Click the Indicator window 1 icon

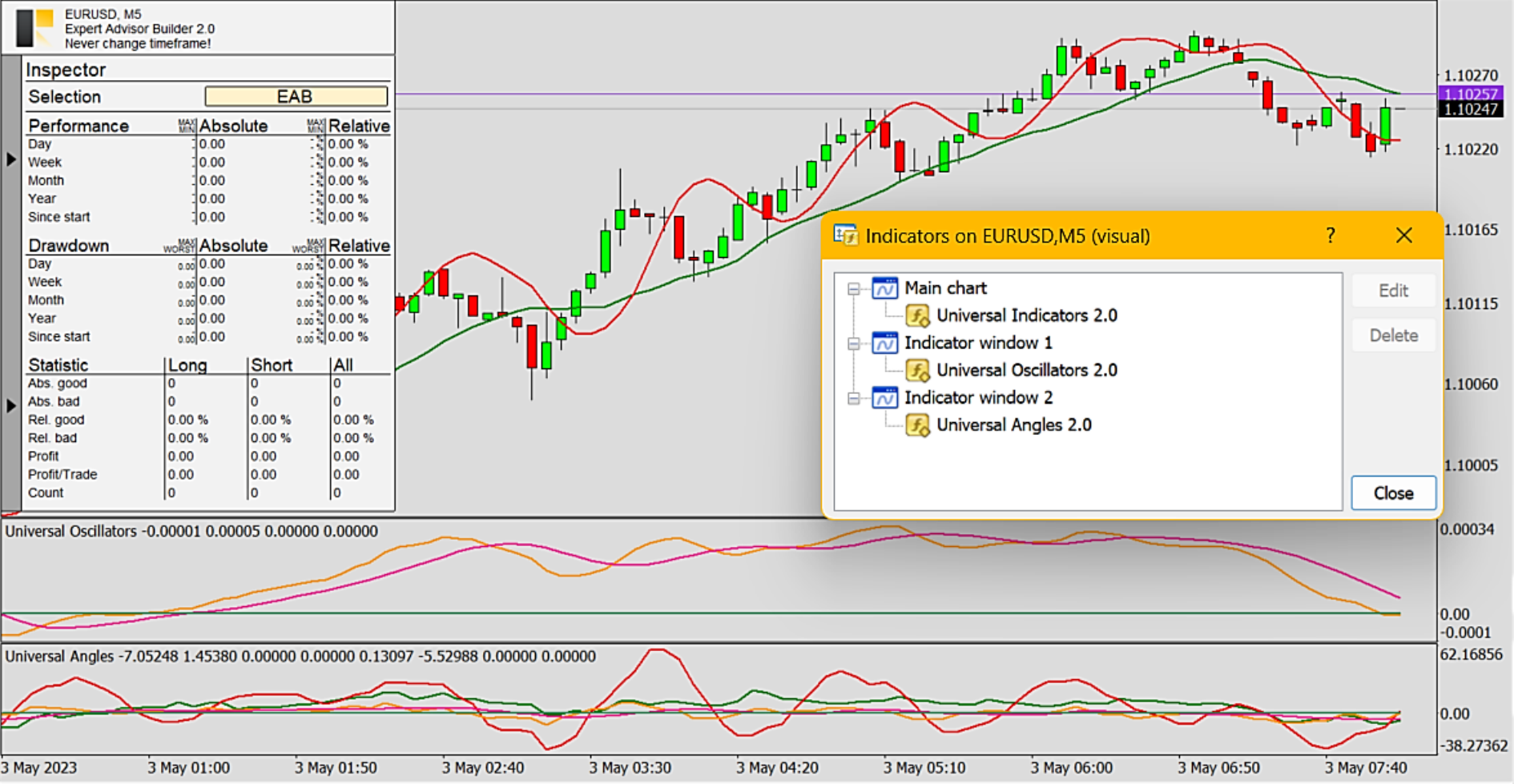(885, 343)
